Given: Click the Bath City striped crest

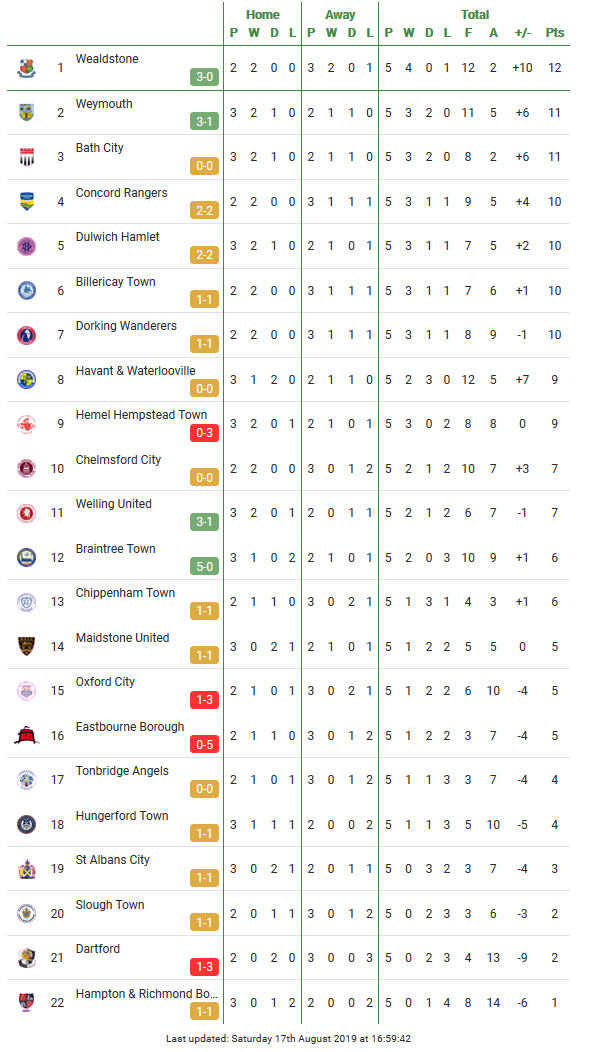Looking at the screenshot, I should [26, 157].
